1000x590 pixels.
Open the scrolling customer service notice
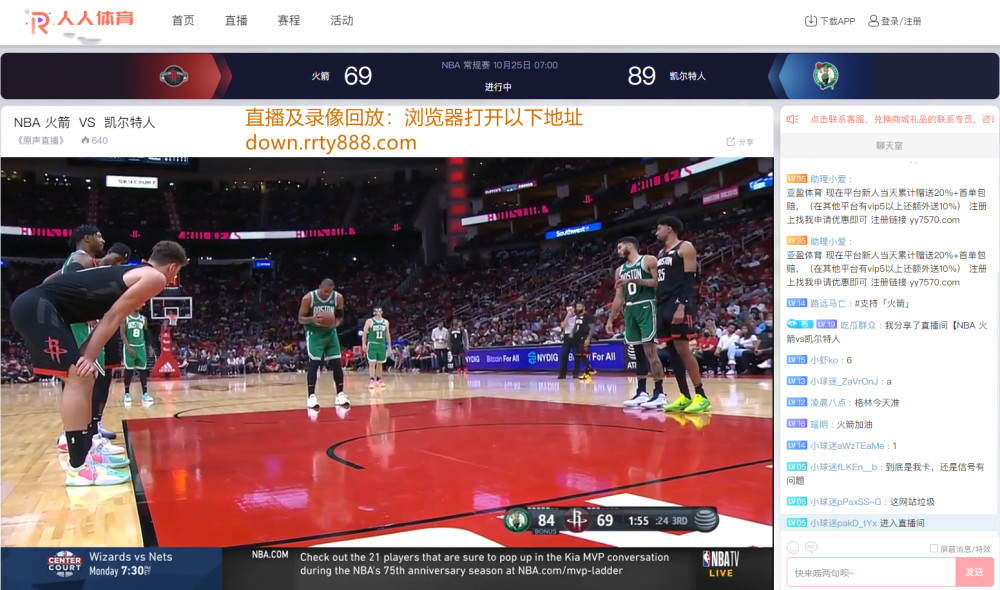click(x=901, y=119)
